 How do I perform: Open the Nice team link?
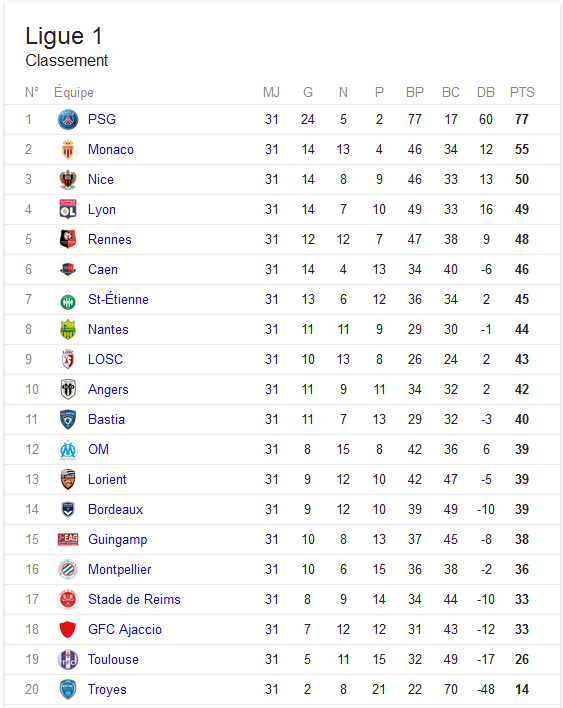101,179
